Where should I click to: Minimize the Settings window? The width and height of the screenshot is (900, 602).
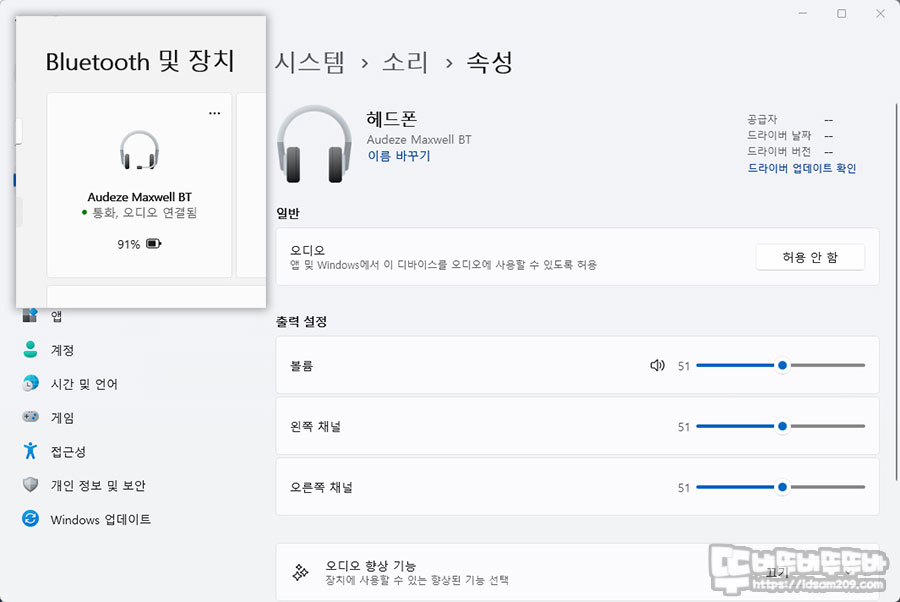(802, 13)
